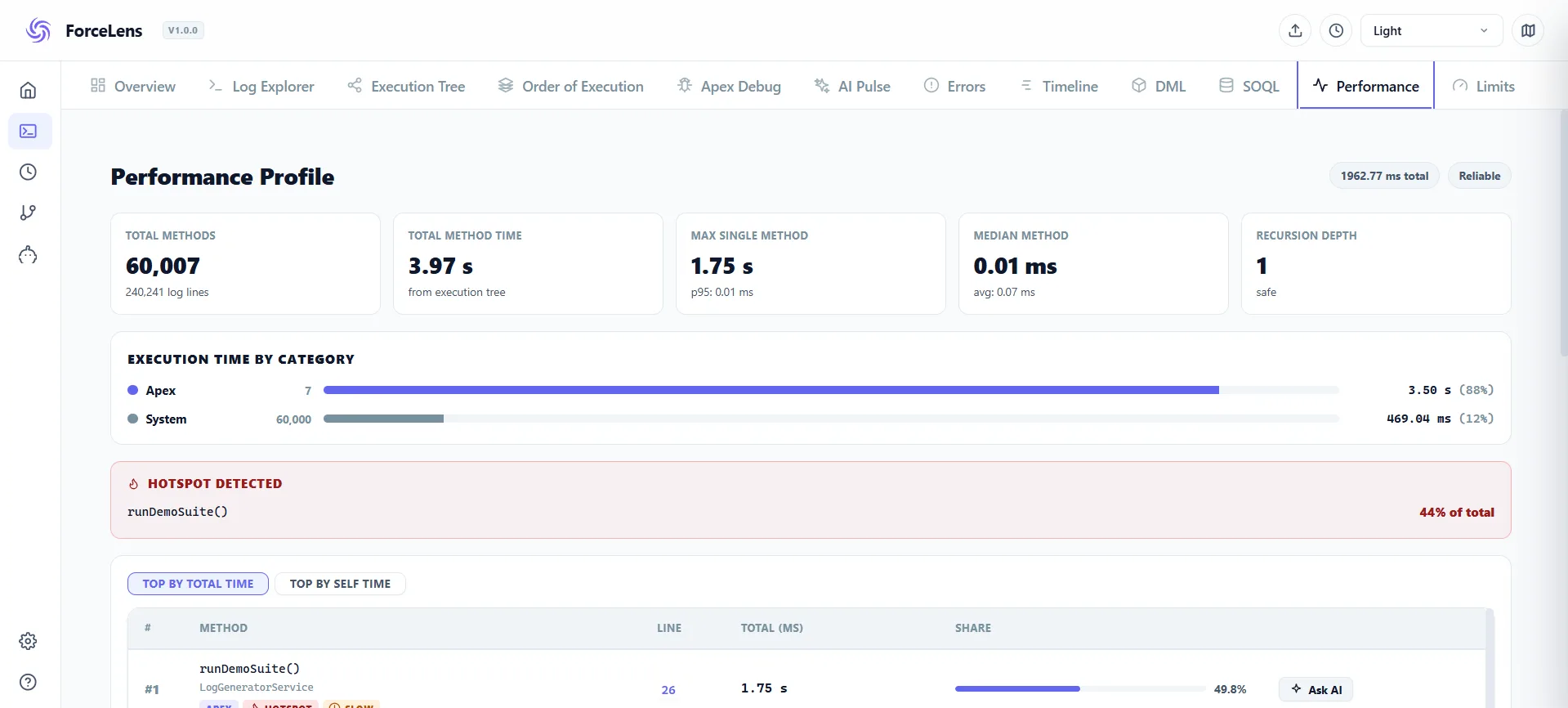This screenshot has height=708, width=1568.
Task: Click the history clock button in header
Action: (1336, 30)
